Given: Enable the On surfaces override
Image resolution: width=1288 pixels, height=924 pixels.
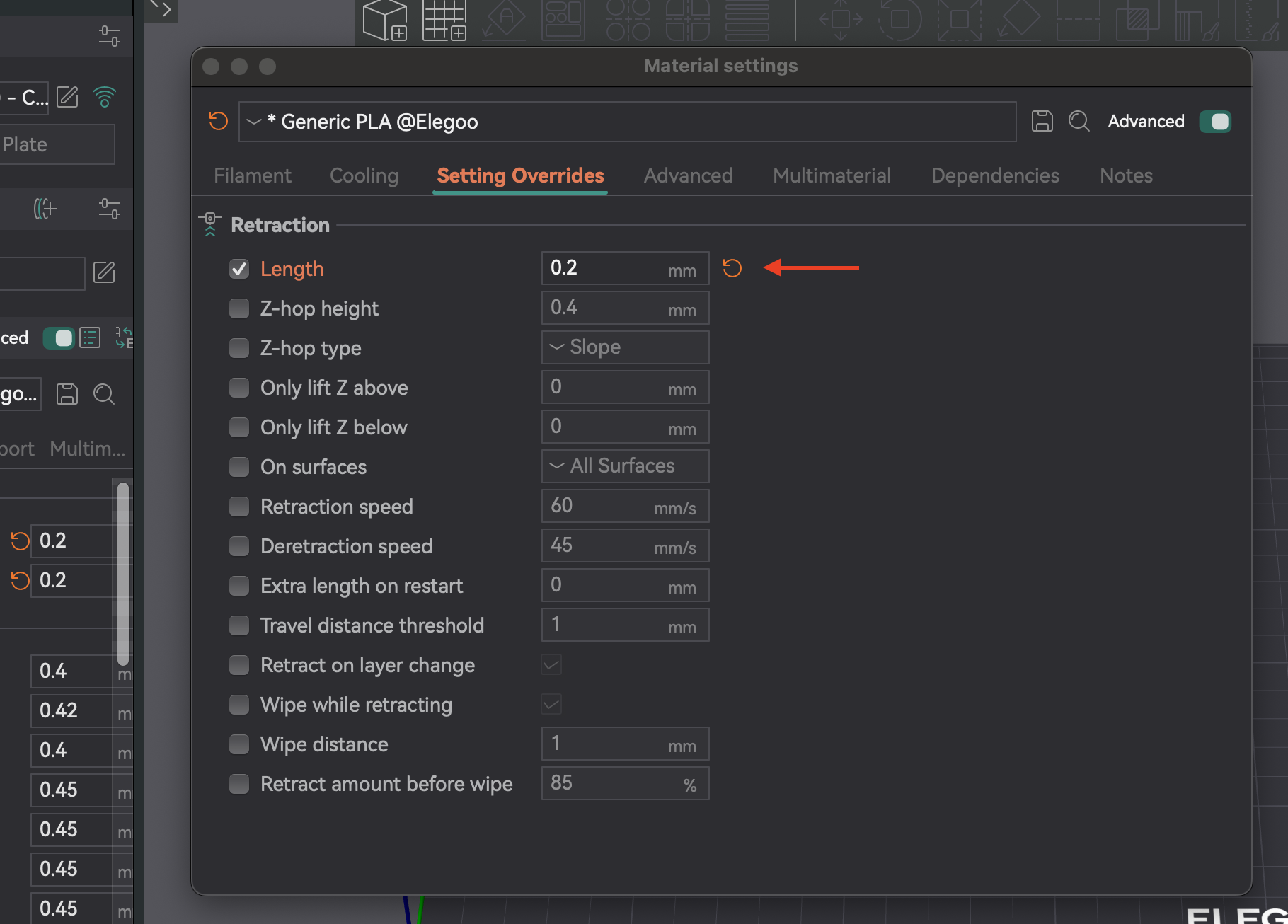Looking at the screenshot, I should (239, 467).
